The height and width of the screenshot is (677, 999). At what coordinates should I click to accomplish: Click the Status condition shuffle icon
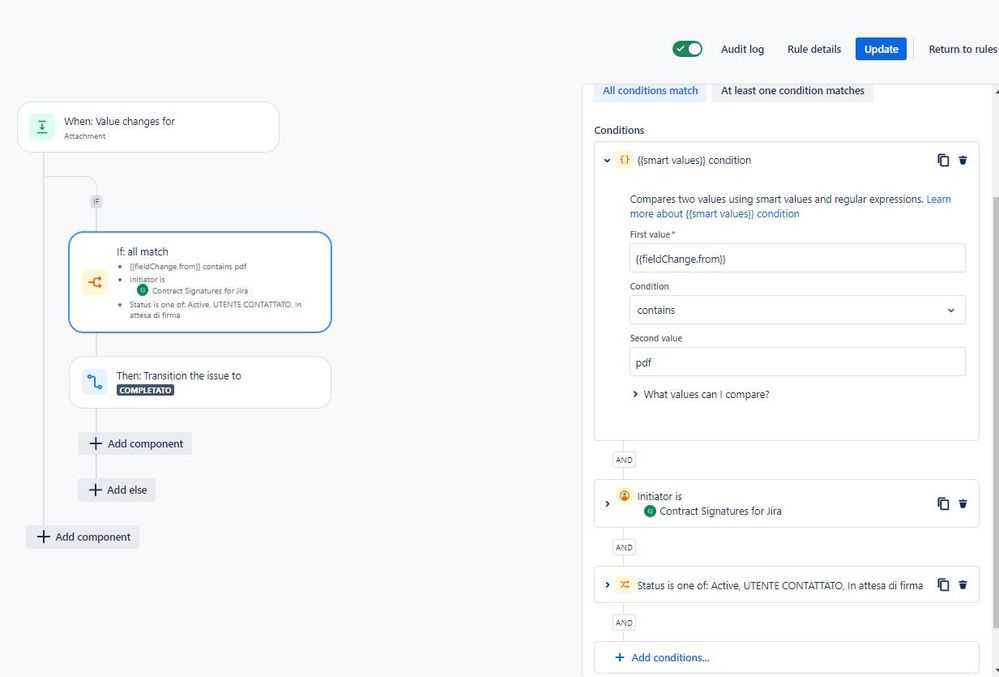[x=624, y=585]
